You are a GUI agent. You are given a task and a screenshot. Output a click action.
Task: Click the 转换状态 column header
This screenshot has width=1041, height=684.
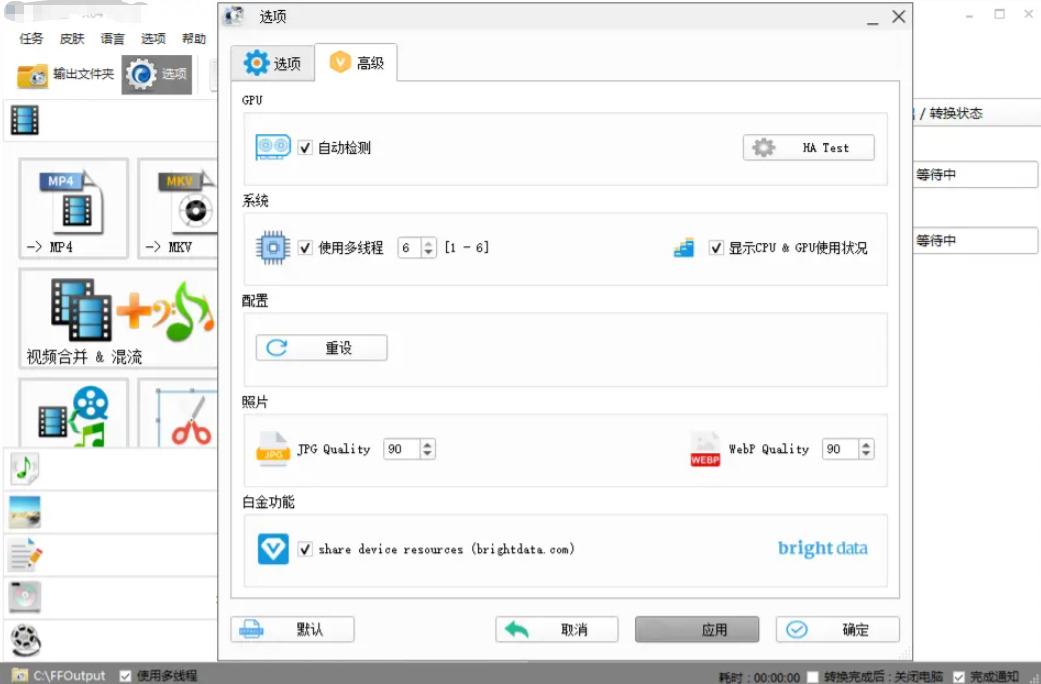pyautogui.click(x=955, y=114)
